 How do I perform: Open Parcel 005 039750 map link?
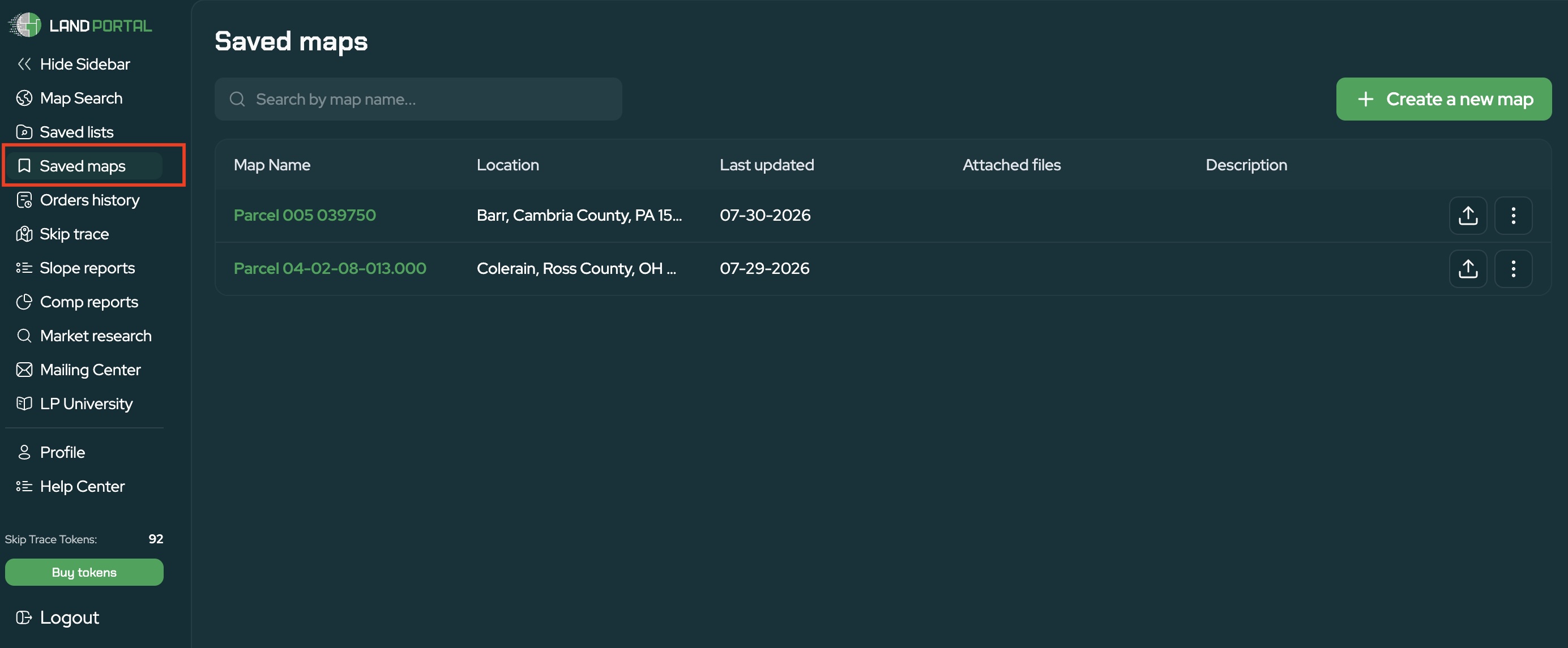click(305, 216)
